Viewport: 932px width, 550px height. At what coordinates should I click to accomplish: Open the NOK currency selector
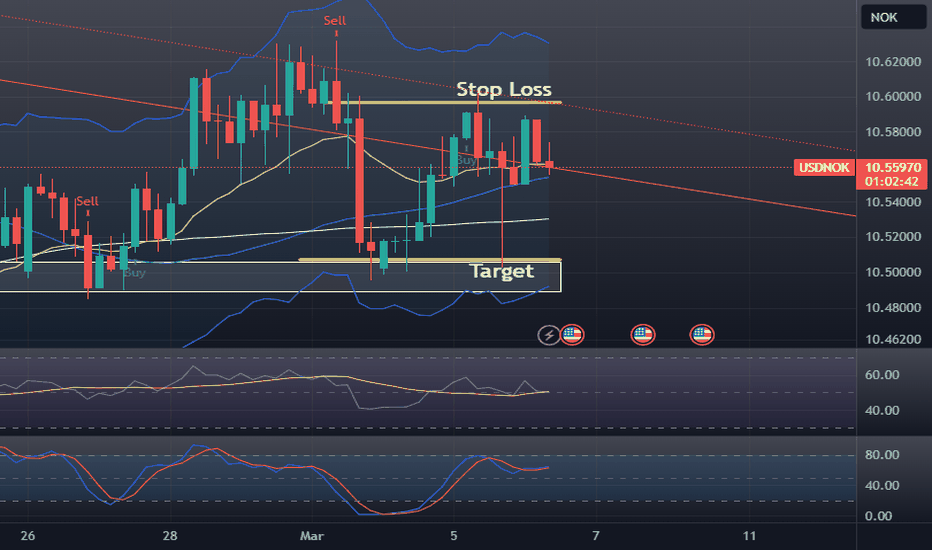[893, 17]
